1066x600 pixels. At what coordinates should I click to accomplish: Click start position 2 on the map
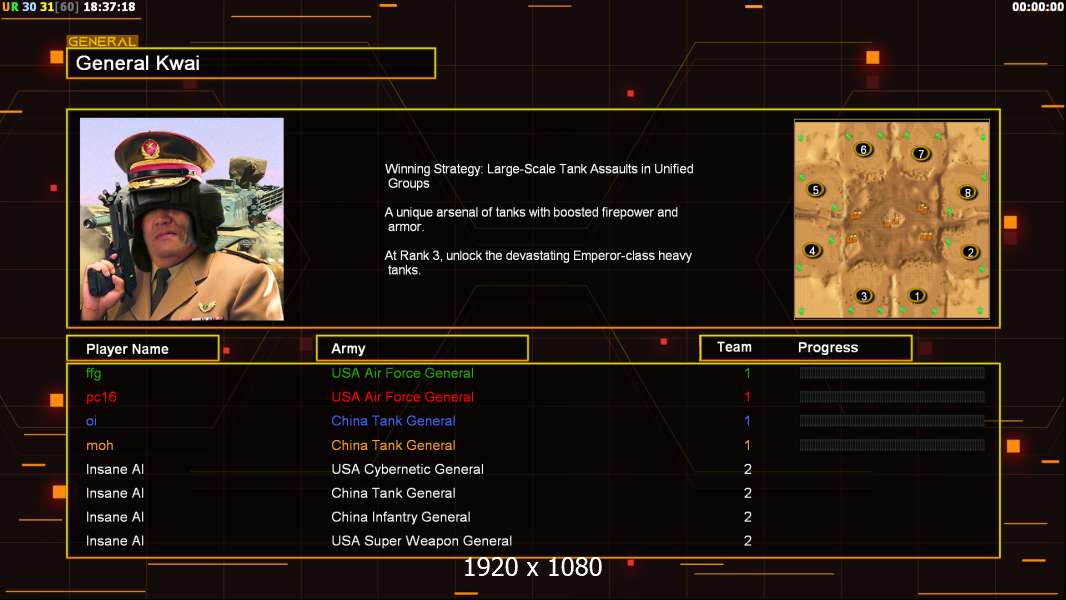[x=970, y=252]
